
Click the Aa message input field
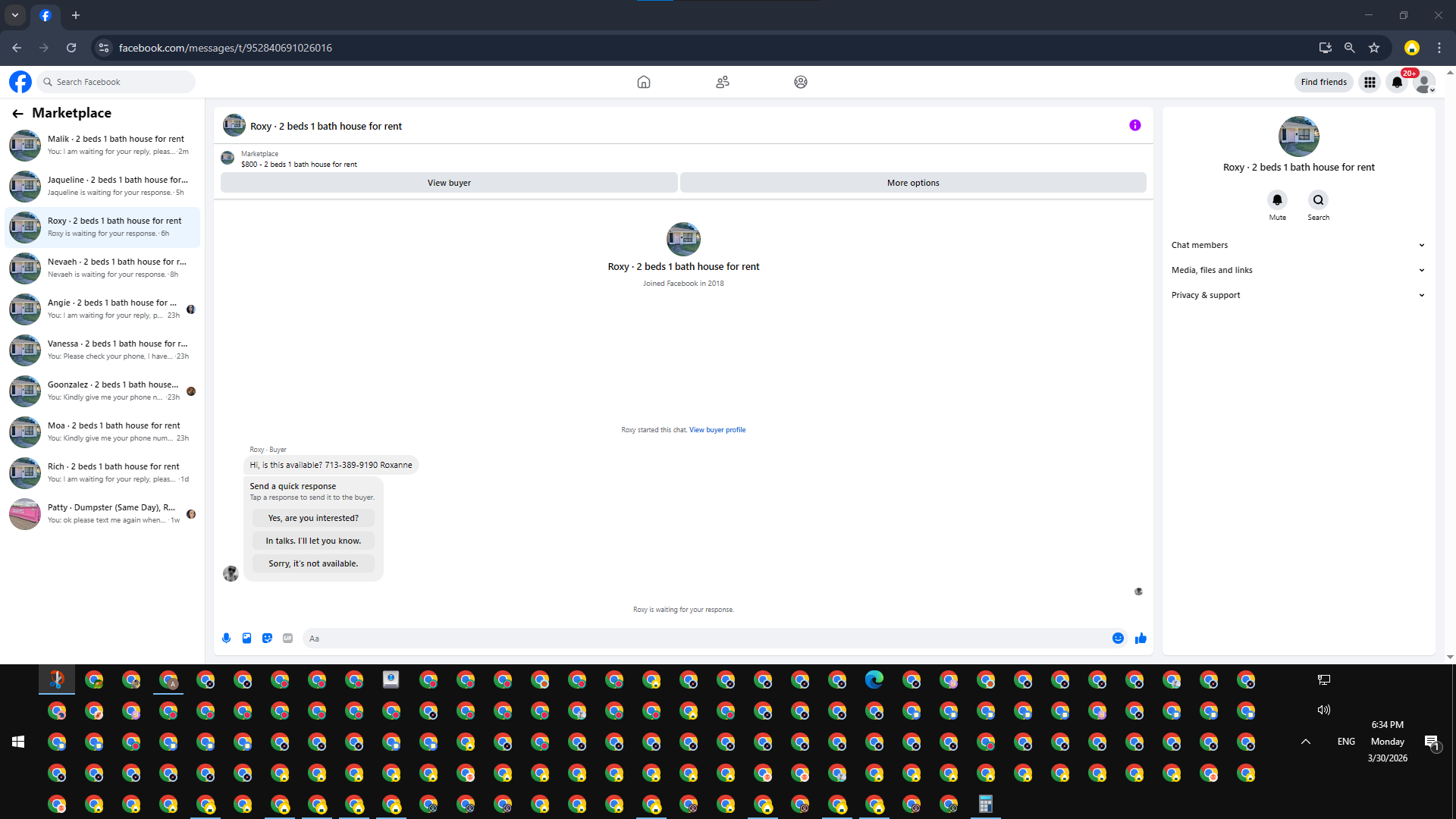pyautogui.click(x=705, y=639)
